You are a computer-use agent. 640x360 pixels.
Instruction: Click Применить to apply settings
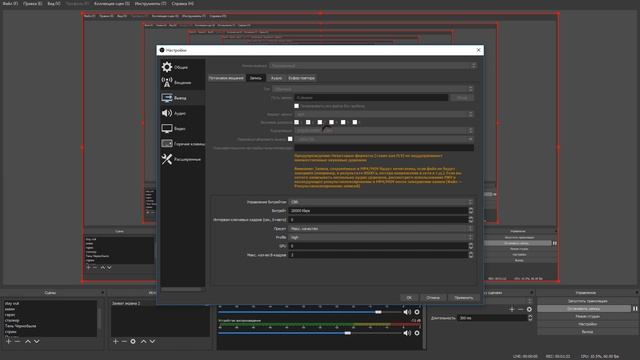coord(464,298)
